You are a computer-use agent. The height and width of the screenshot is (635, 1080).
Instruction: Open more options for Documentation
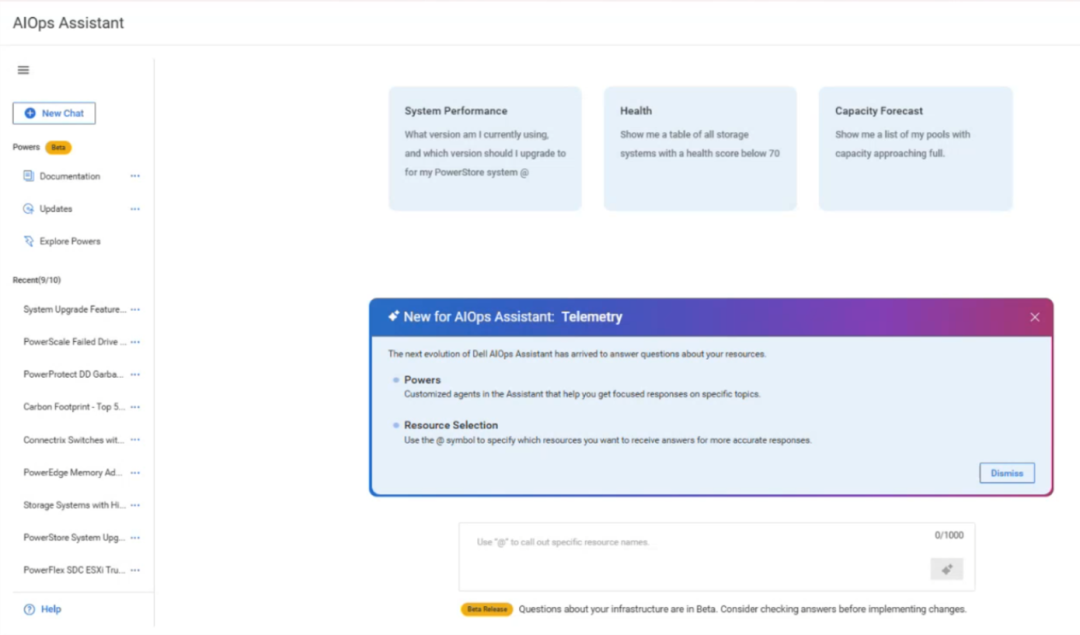135,176
